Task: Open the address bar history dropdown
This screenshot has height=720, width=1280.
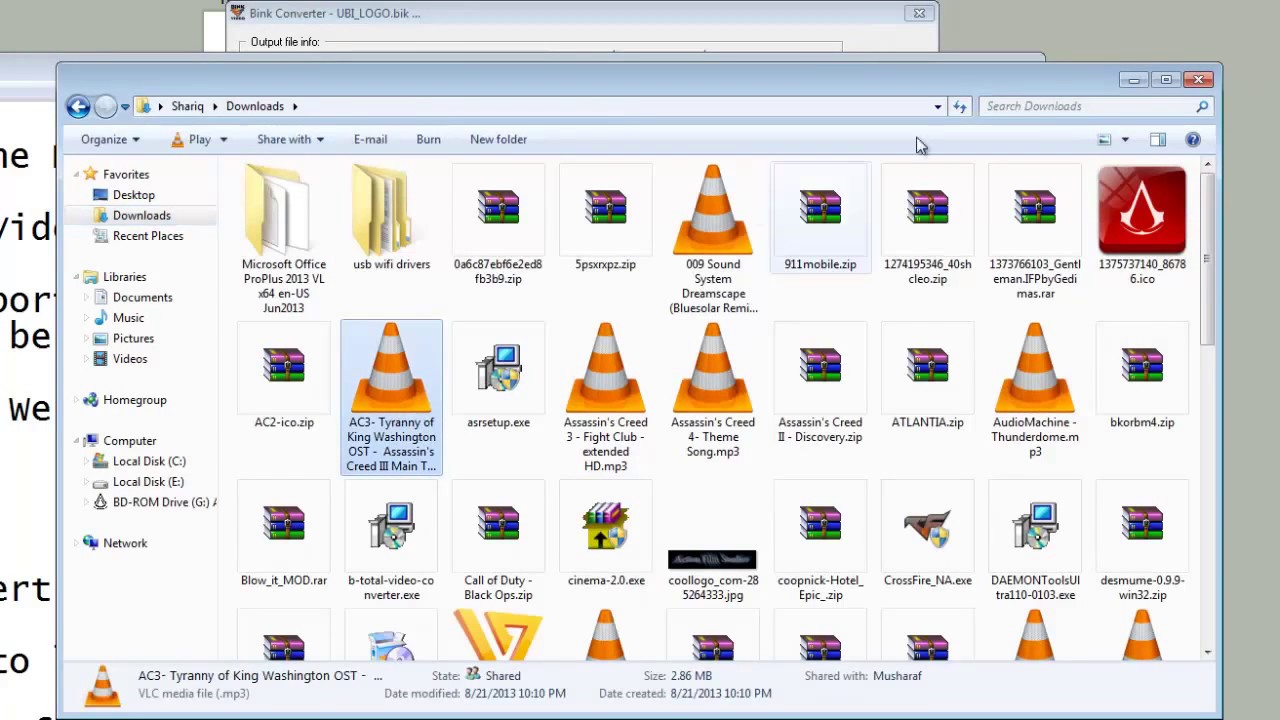Action: point(938,106)
